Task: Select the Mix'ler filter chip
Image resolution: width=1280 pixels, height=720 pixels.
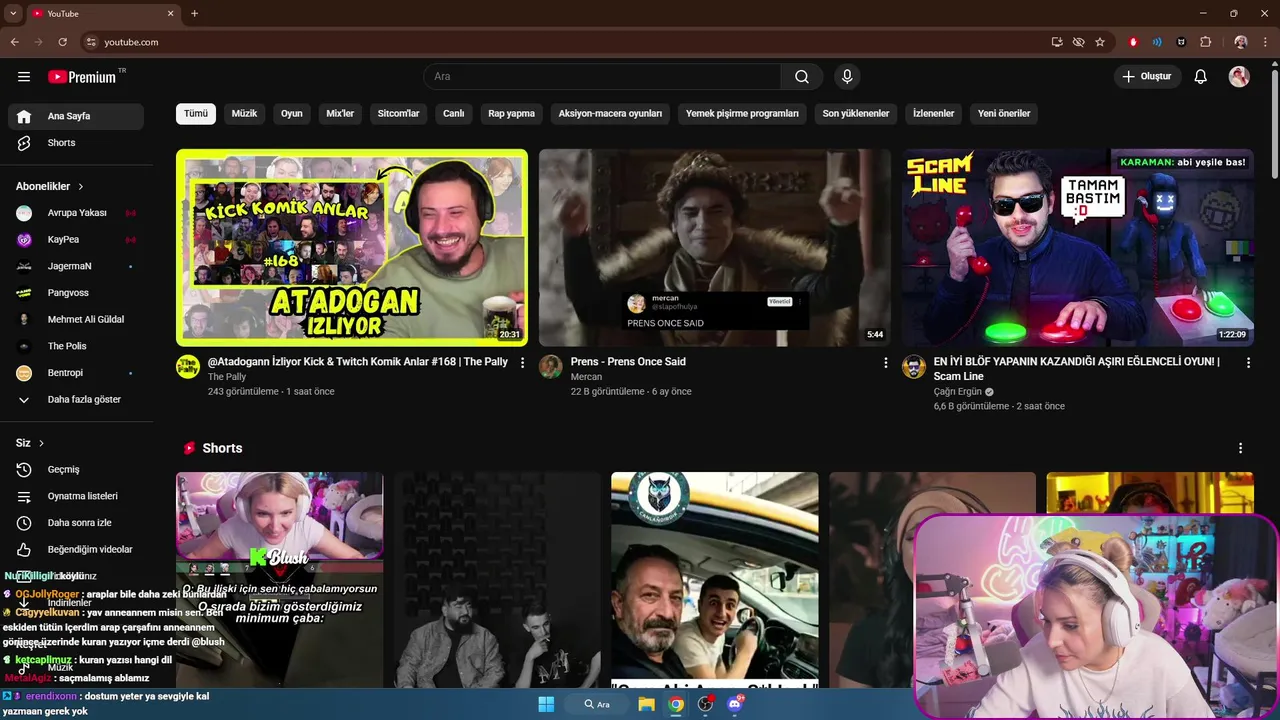Action: pyautogui.click(x=340, y=114)
